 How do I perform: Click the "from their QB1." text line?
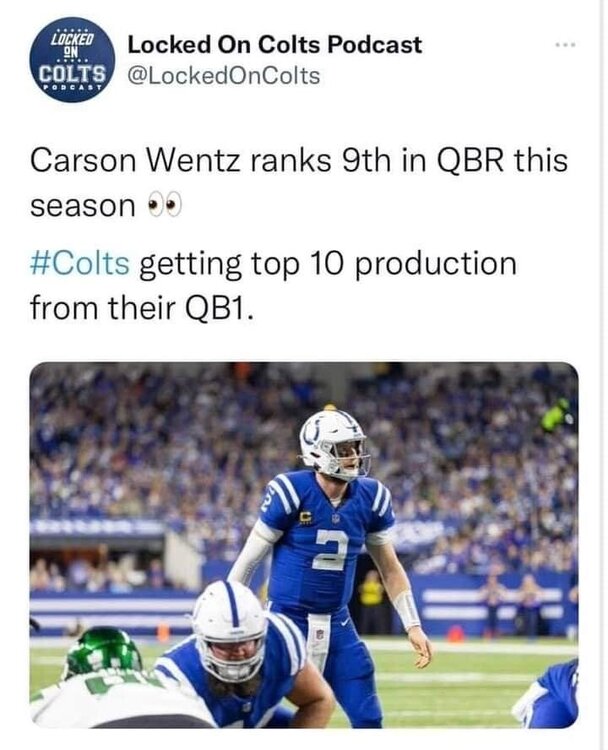click(x=143, y=308)
